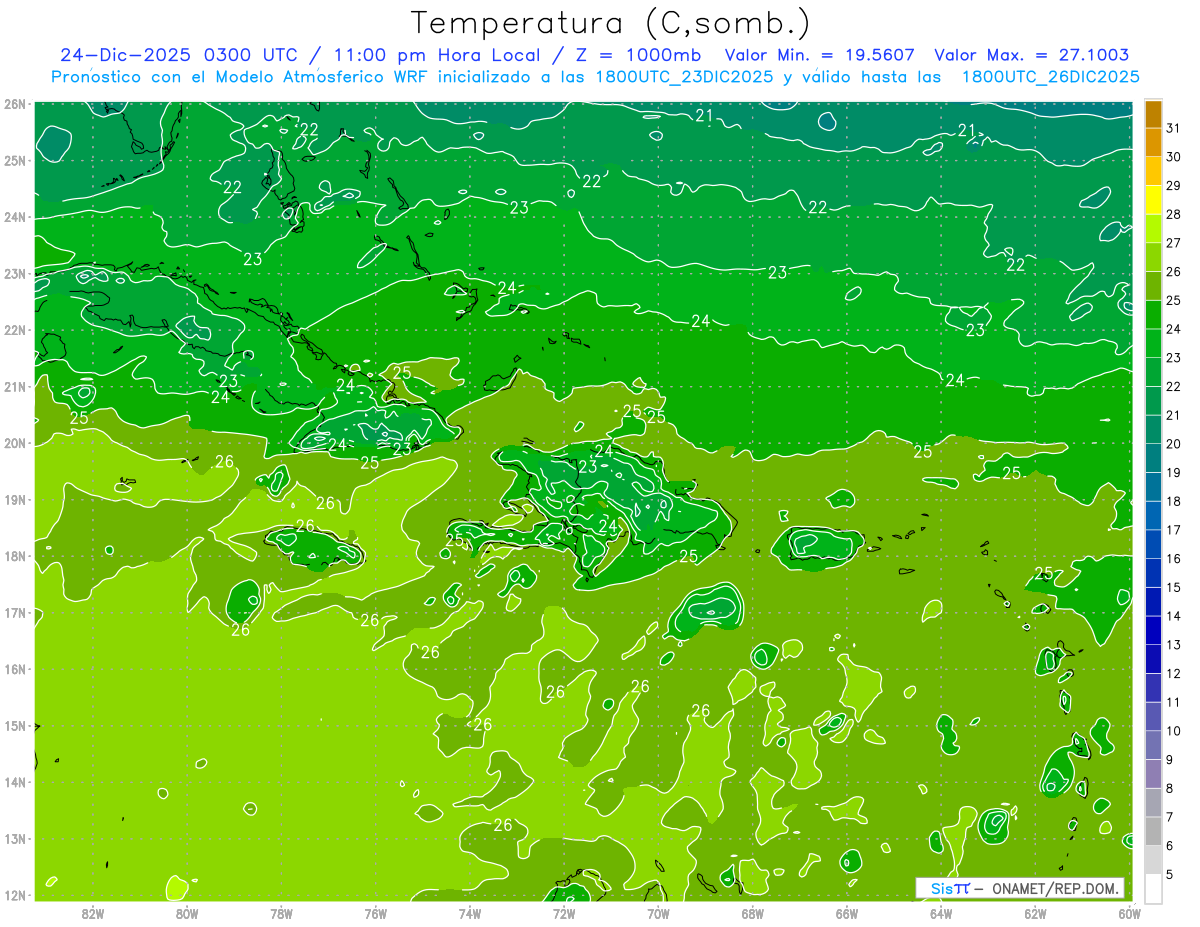Select the orange legend swatch between 30 and 31

1153,142
